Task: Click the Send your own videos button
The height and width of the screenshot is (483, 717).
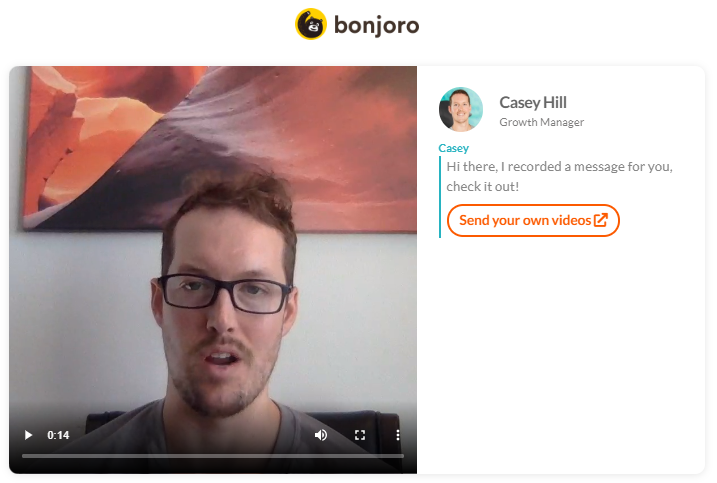Action: (x=533, y=220)
